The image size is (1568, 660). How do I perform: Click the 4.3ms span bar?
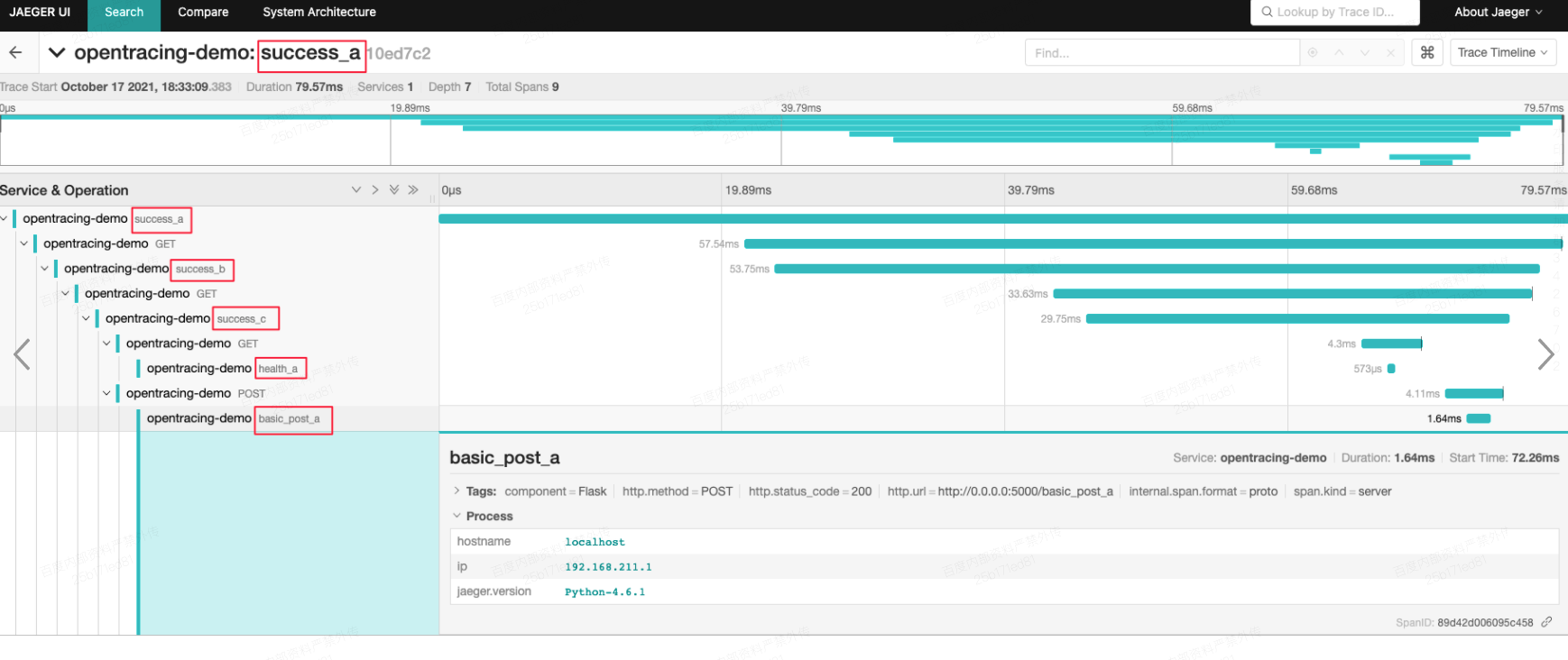point(1391,344)
